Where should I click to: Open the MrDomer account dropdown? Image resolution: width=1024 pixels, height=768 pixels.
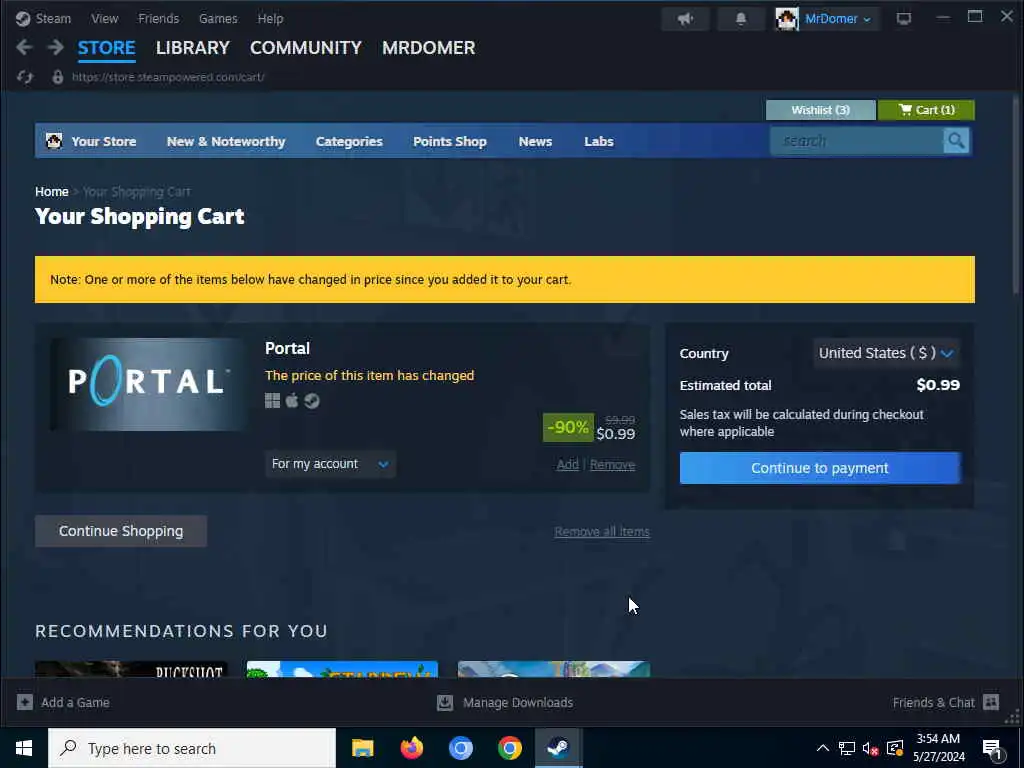pos(837,19)
